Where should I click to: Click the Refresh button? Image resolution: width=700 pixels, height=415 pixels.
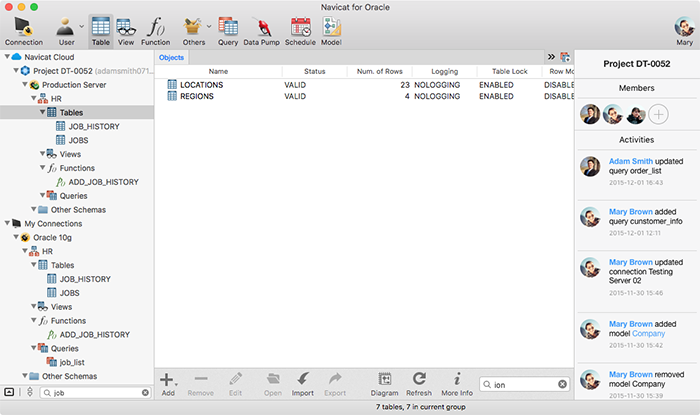[419, 384]
